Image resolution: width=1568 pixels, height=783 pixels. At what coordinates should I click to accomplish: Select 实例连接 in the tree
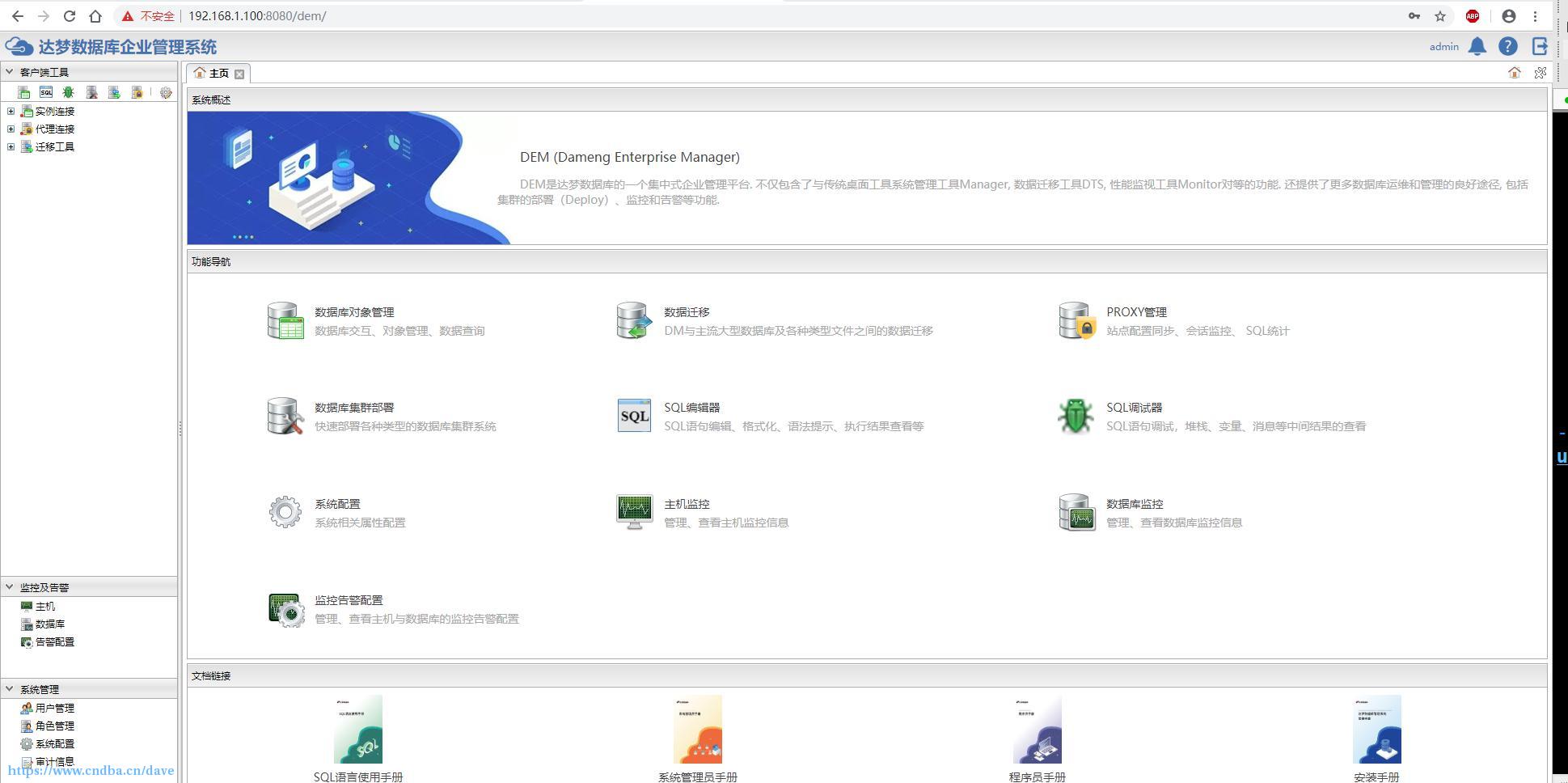click(54, 112)
